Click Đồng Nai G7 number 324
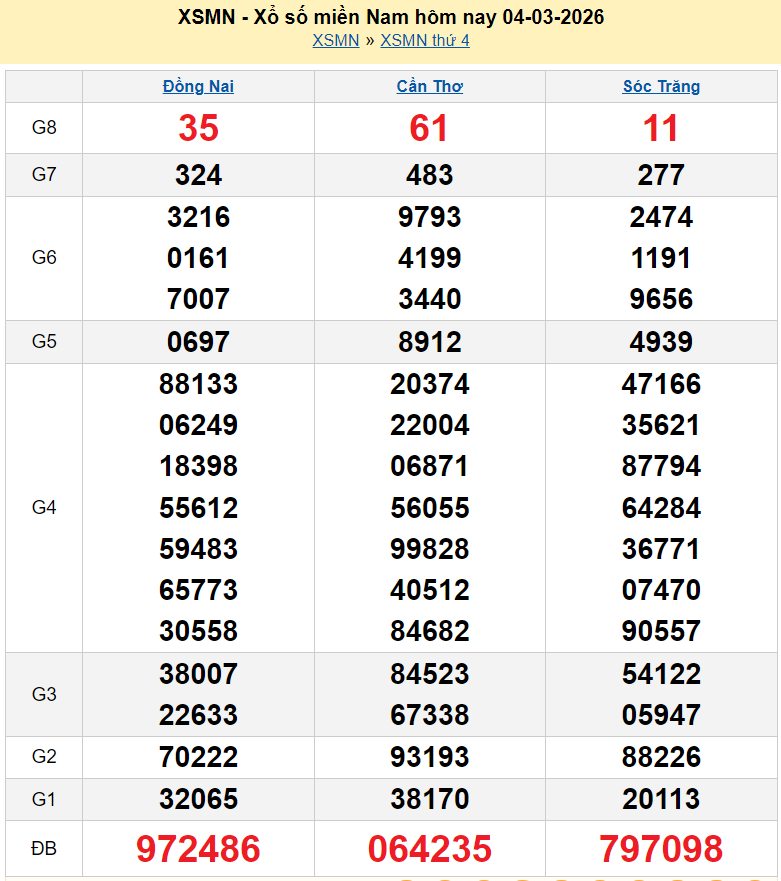 pos(198,175)
